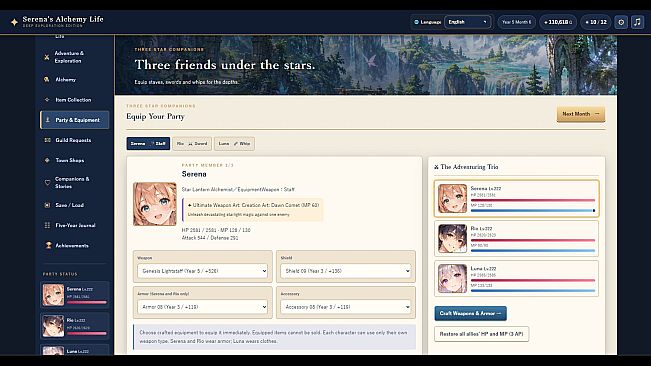Click Craft Weapons & Armor button

470,313
